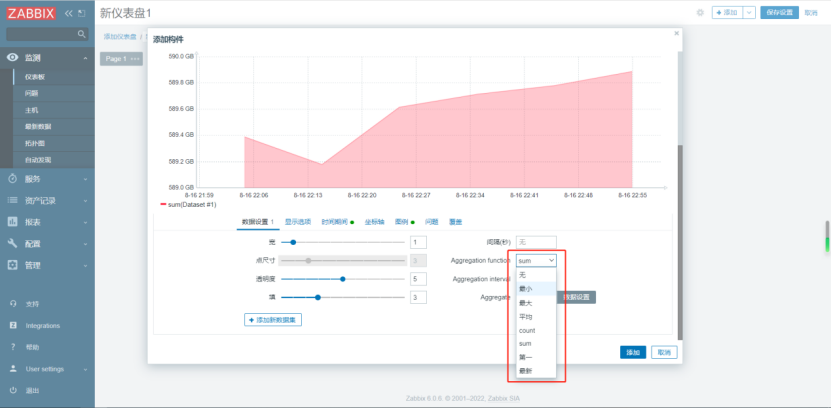
Task: Click the search magnifier icon in the sidebar
Action: (81, 34)
